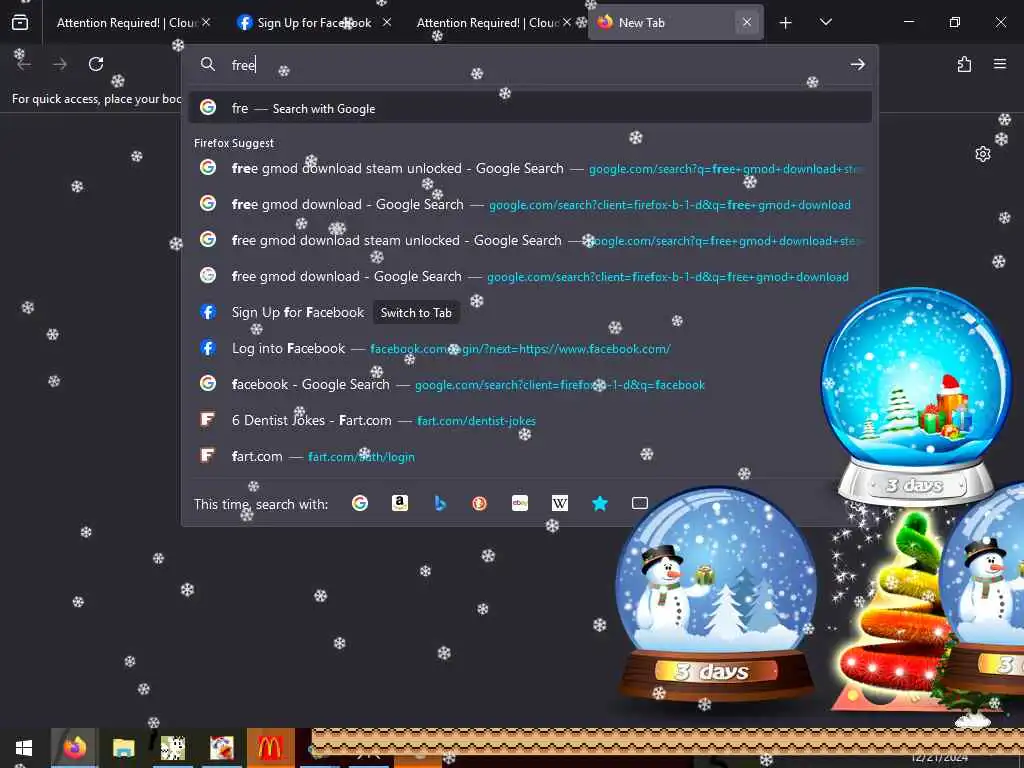The image size is (1024, 768).
Task: Open first 'free gmod download - Google Search' suggestion
Action: (x=530, y=204)
